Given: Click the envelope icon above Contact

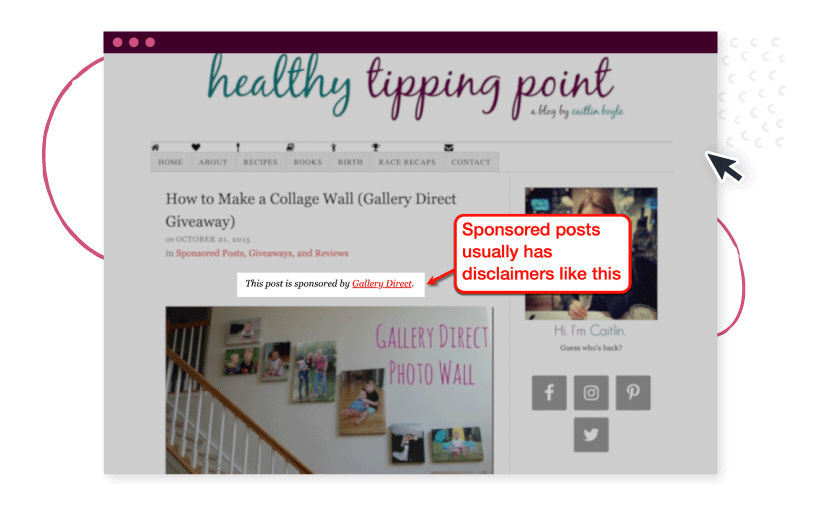Looking at the screenshot, I should click(x=449, y=148).
